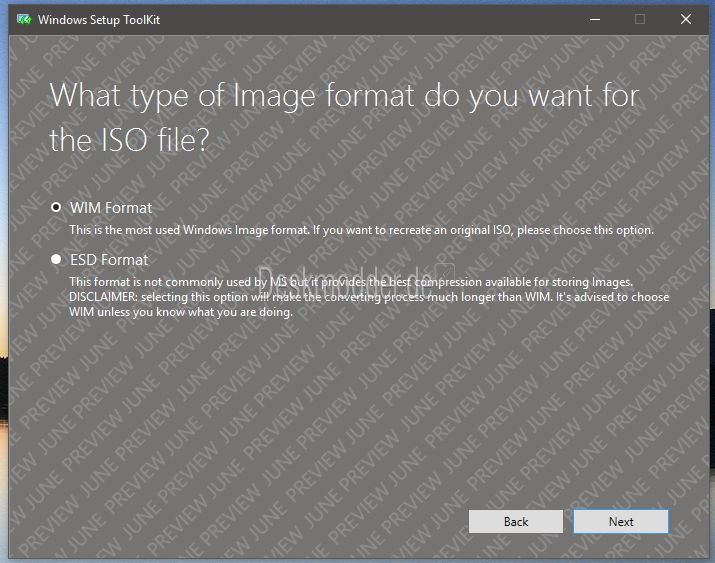Click the Next button

point(621,522)
